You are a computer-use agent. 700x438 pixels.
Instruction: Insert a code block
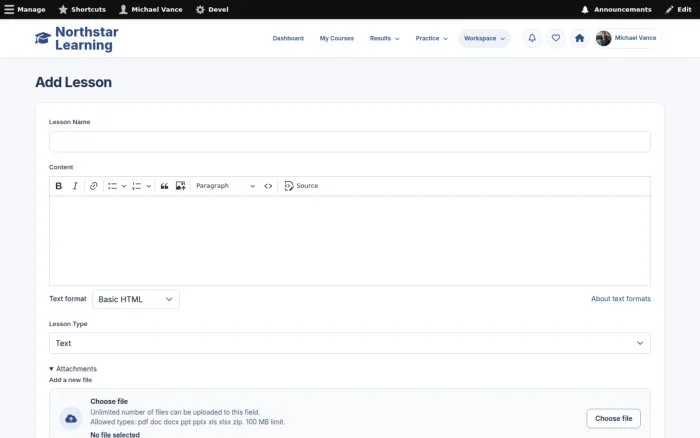[268, 186]
